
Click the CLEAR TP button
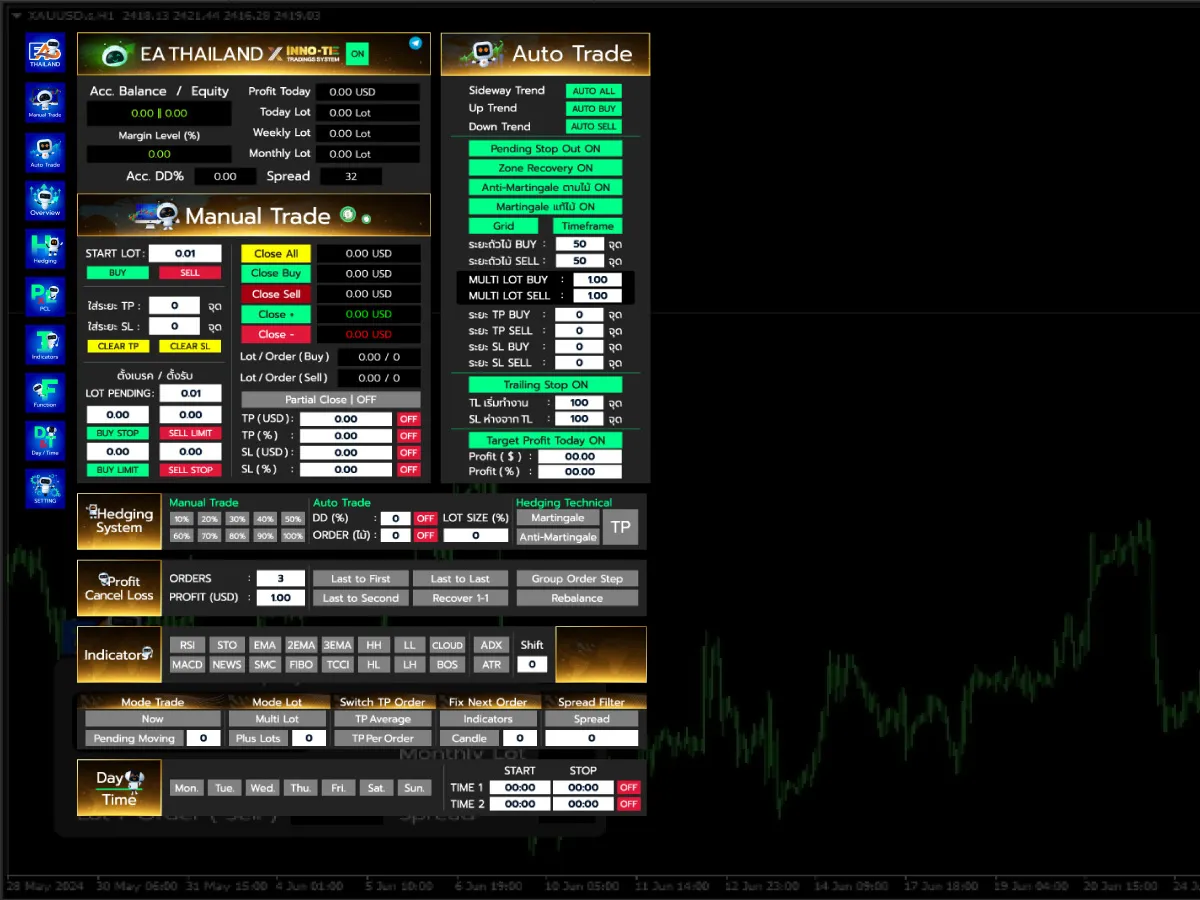(x=117, y=346)
